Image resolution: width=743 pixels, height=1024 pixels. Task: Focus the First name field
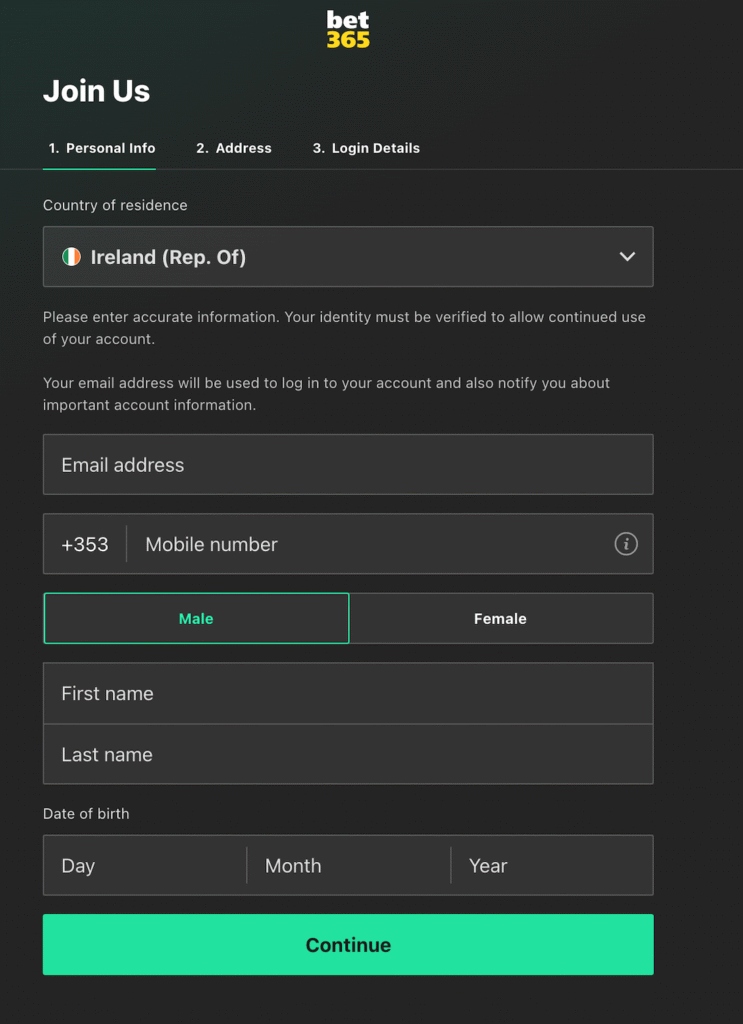(348, 693)
